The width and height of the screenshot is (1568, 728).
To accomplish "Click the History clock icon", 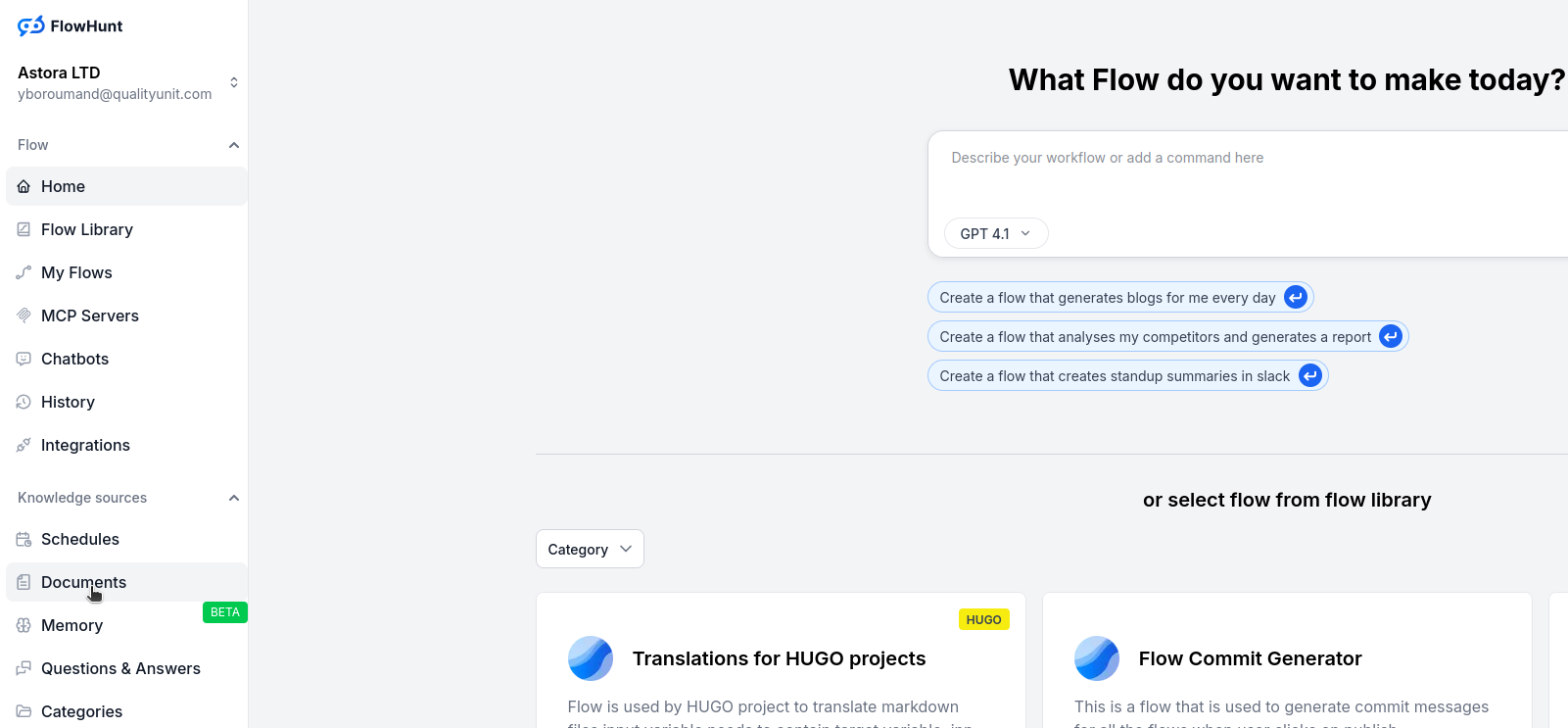I will tap(24, 402).
